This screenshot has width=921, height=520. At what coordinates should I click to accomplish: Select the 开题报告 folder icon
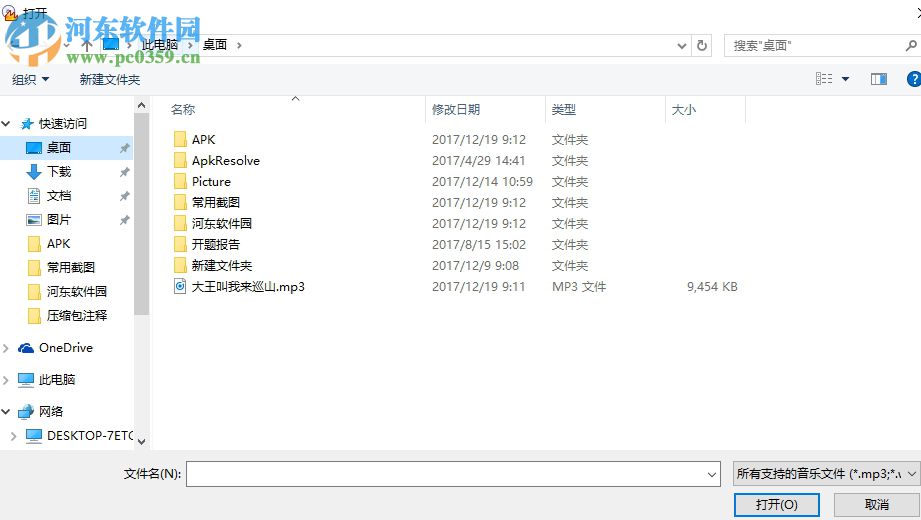point(180,244)
